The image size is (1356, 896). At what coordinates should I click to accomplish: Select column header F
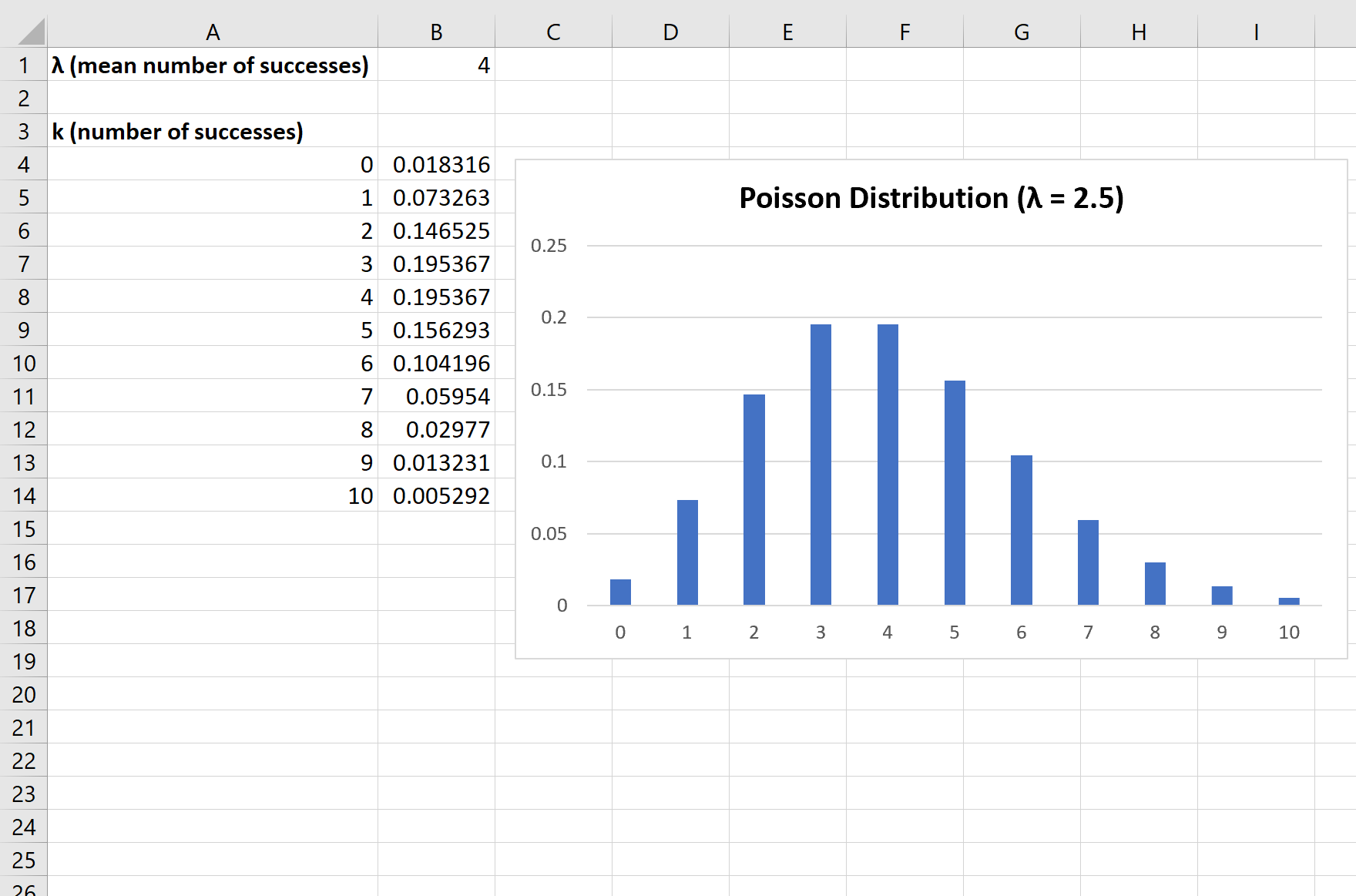tap(904, 32)
